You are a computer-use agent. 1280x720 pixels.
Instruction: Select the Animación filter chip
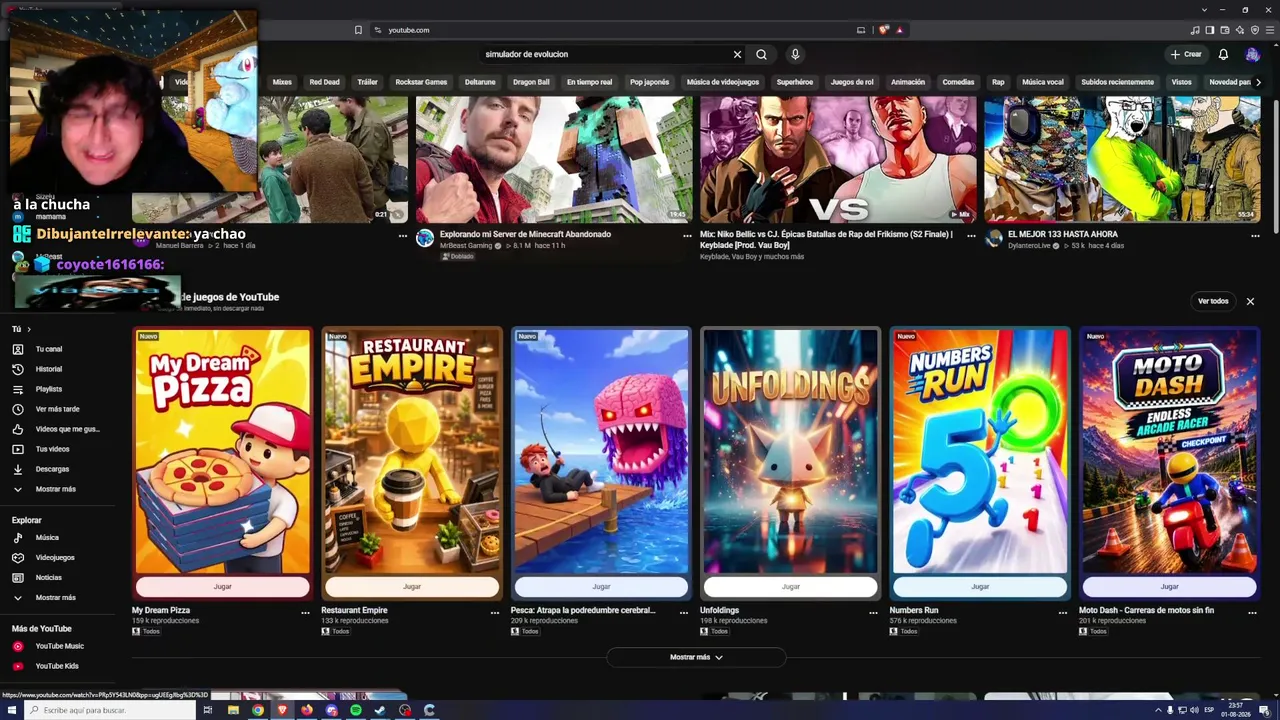tap(908, 82)
